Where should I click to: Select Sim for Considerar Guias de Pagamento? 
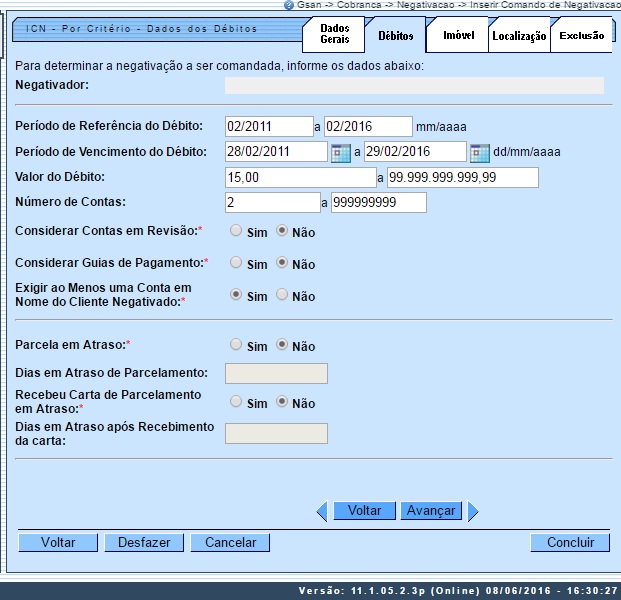[236, 263]
